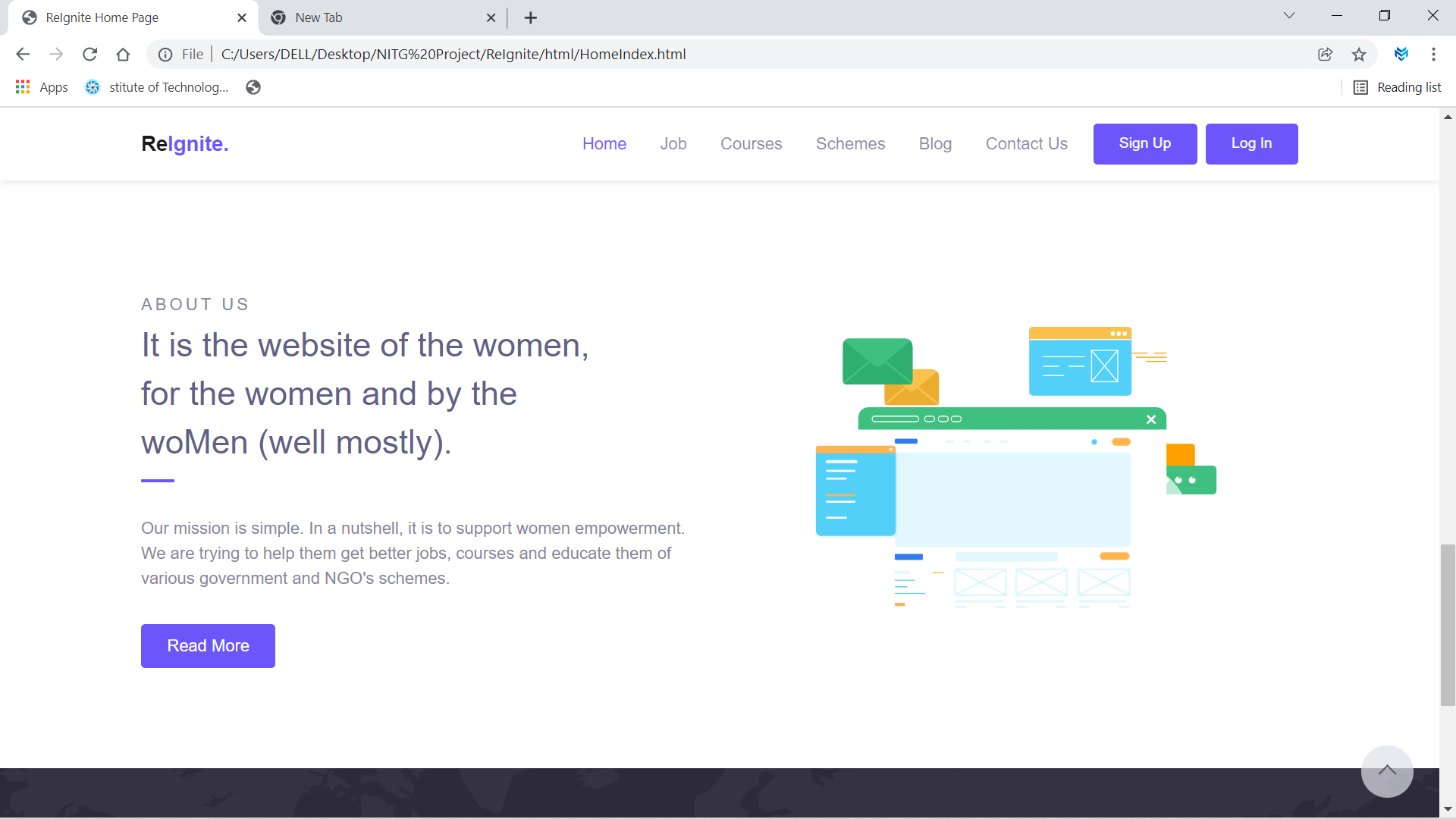Click the vertical scrollbar thumb
This screenshot has height=819, width=1456.
(1447, 625)
